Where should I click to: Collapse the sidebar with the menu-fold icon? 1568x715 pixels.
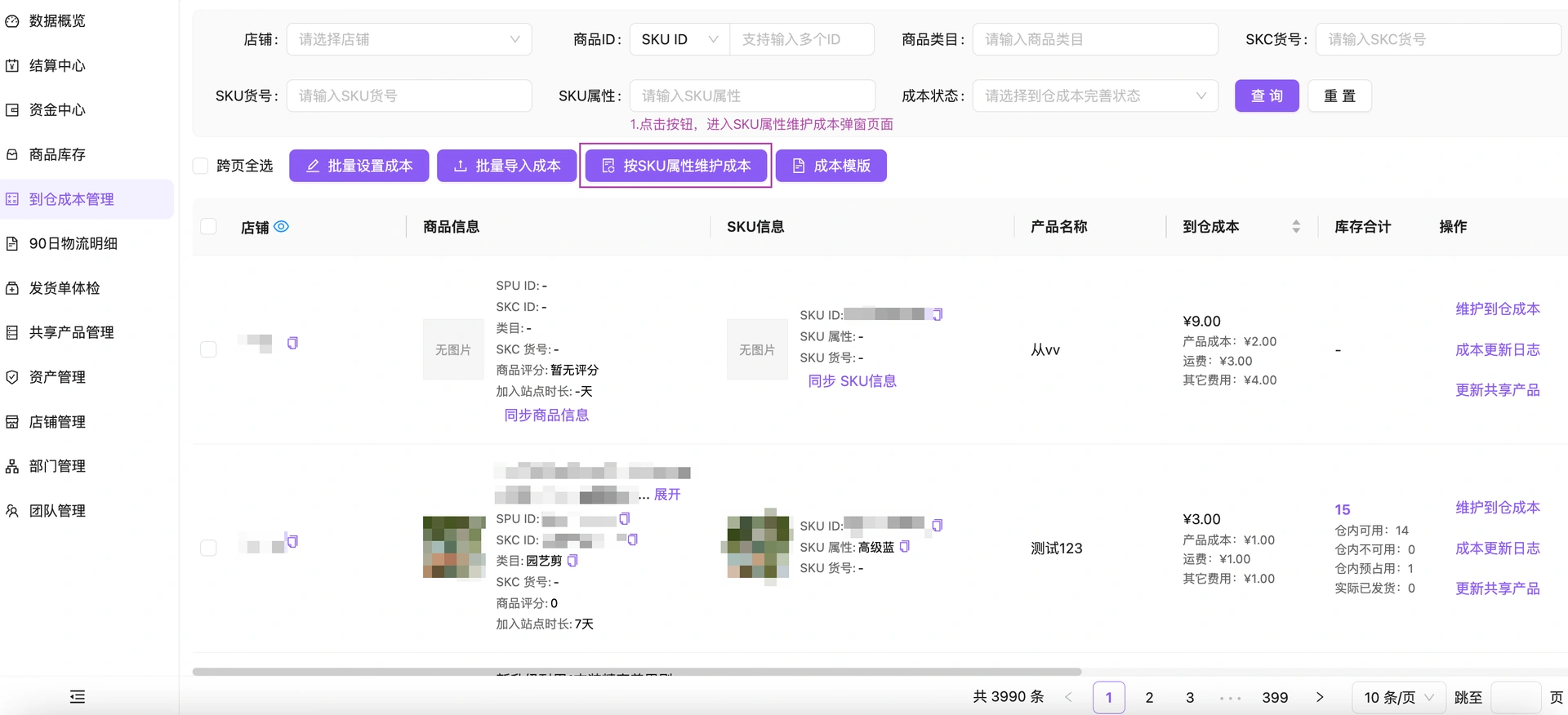tap(78, 696)
